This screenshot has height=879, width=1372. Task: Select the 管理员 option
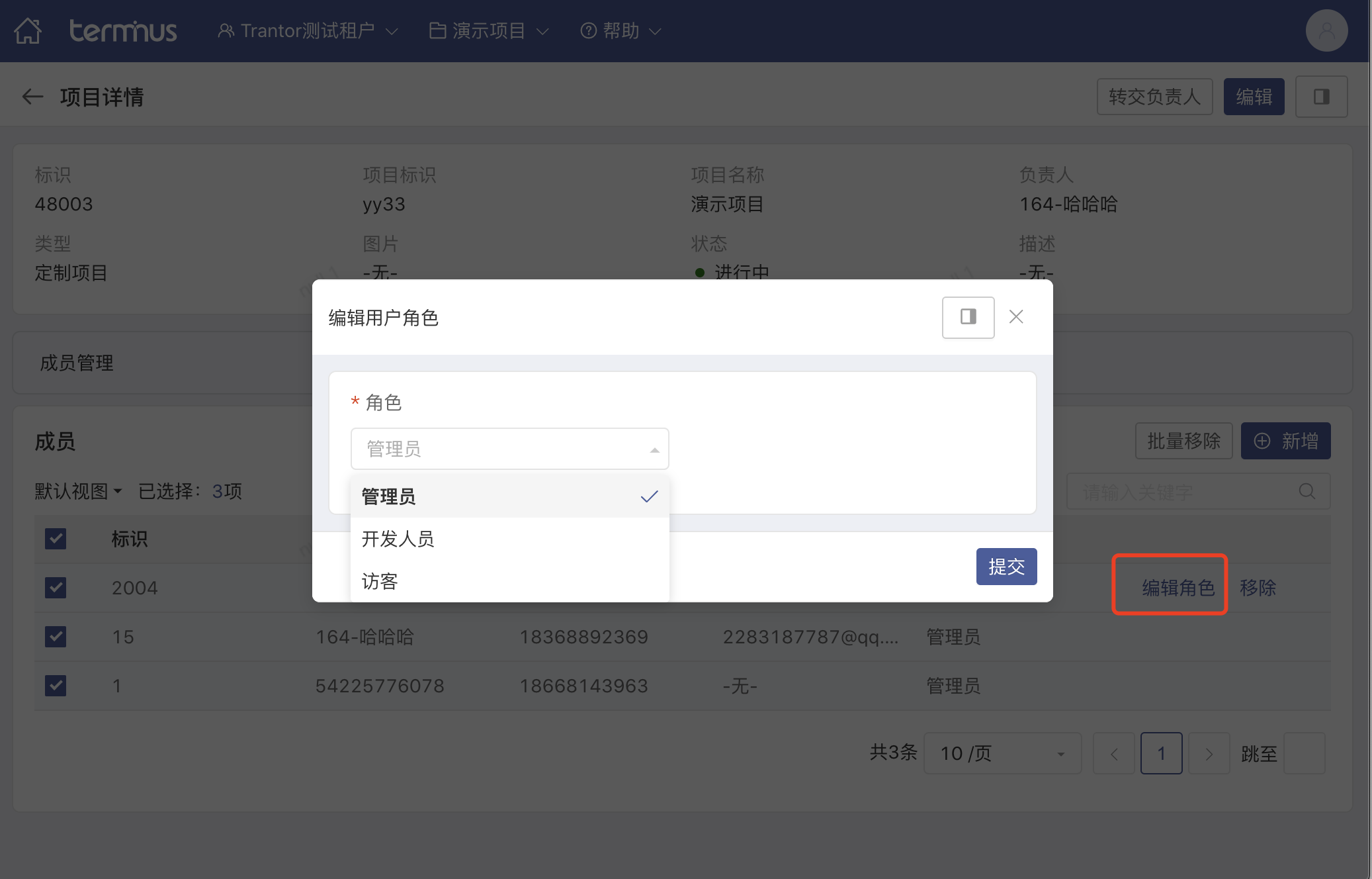point(509,496)
